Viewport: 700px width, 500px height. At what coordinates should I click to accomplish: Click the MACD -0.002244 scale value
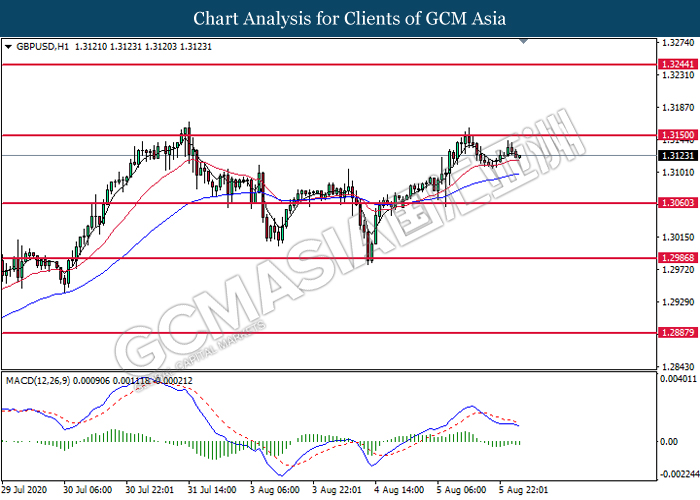click(x=679, y=474)
